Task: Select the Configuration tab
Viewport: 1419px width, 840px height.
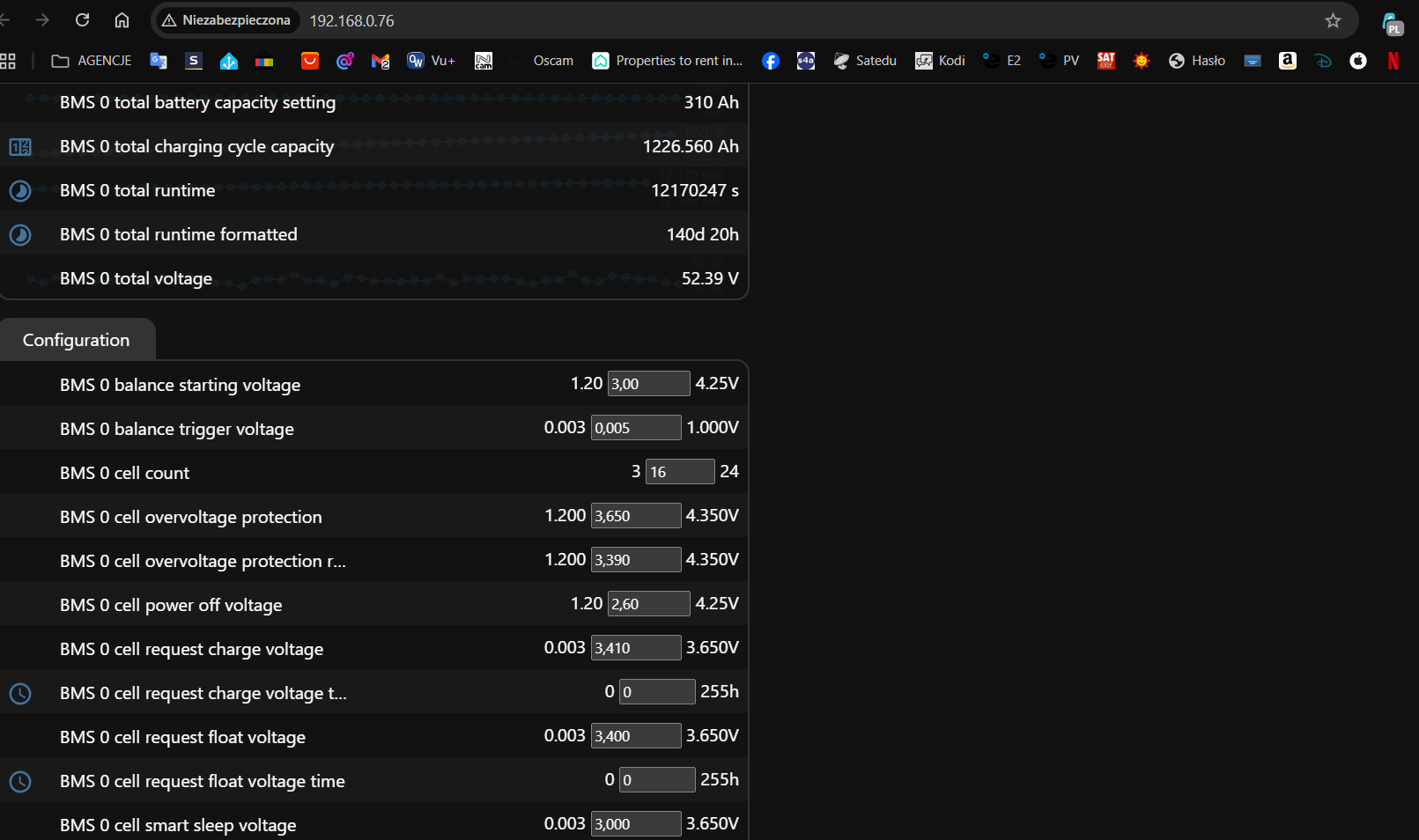Action: pos(77,340)
